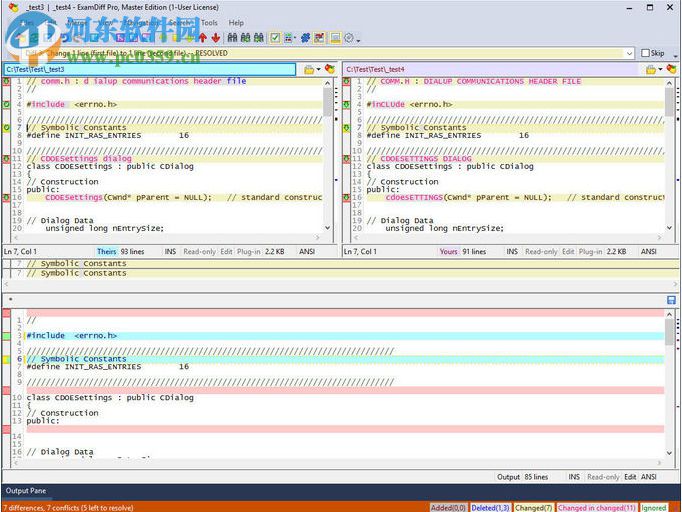The width and height of the screenshot is (682, 512).
Task: Click the binoculars find icon in the toolbar
Action: point(232,38)
